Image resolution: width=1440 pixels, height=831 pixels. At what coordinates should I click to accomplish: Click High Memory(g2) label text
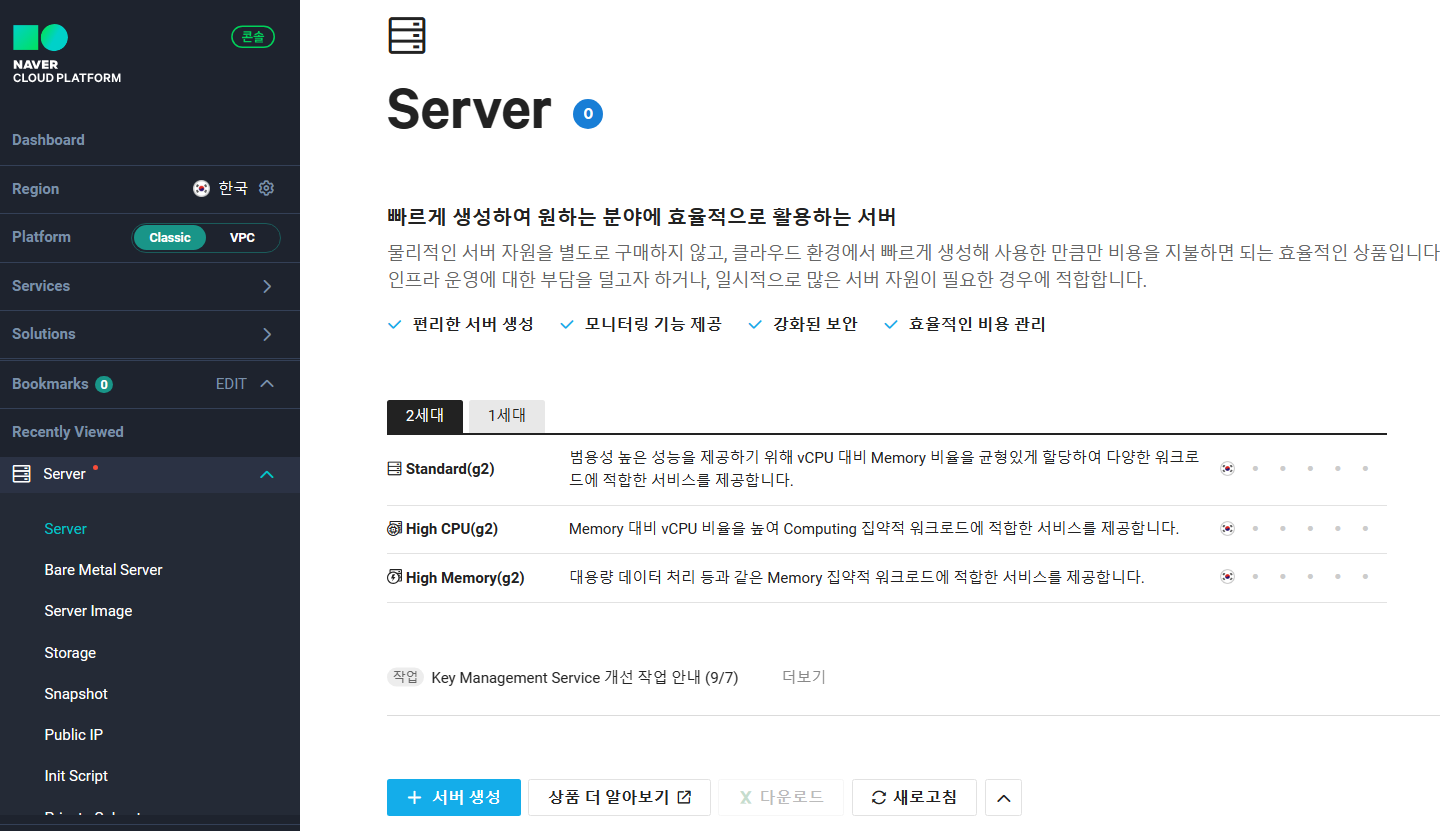(465, 578)
